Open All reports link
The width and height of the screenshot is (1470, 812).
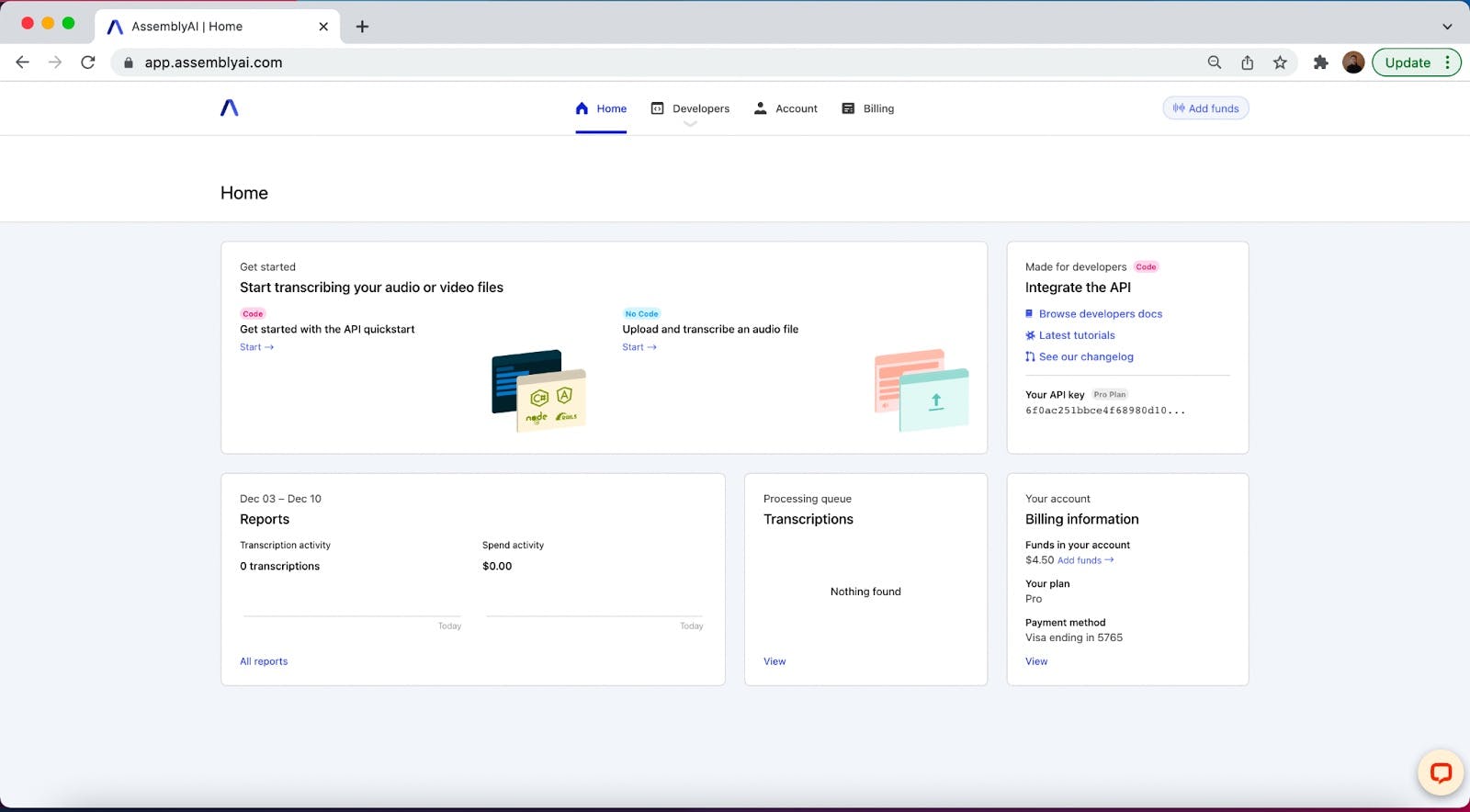tap(264, 661)
